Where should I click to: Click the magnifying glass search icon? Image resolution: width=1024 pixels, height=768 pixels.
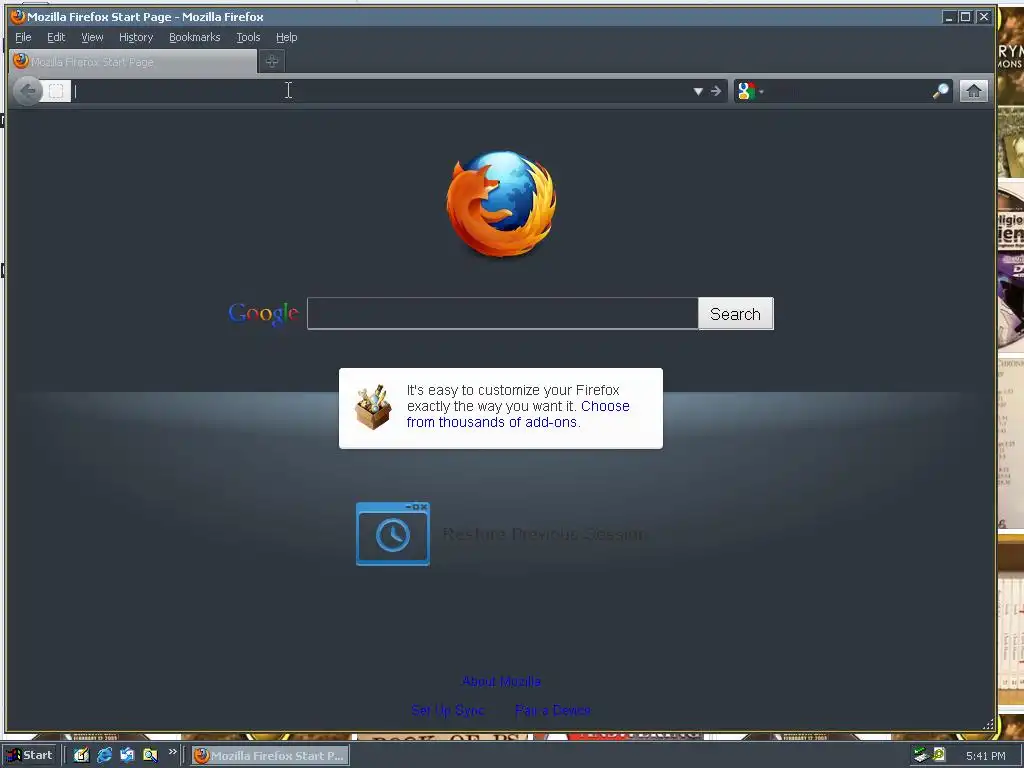pos(940,91)
